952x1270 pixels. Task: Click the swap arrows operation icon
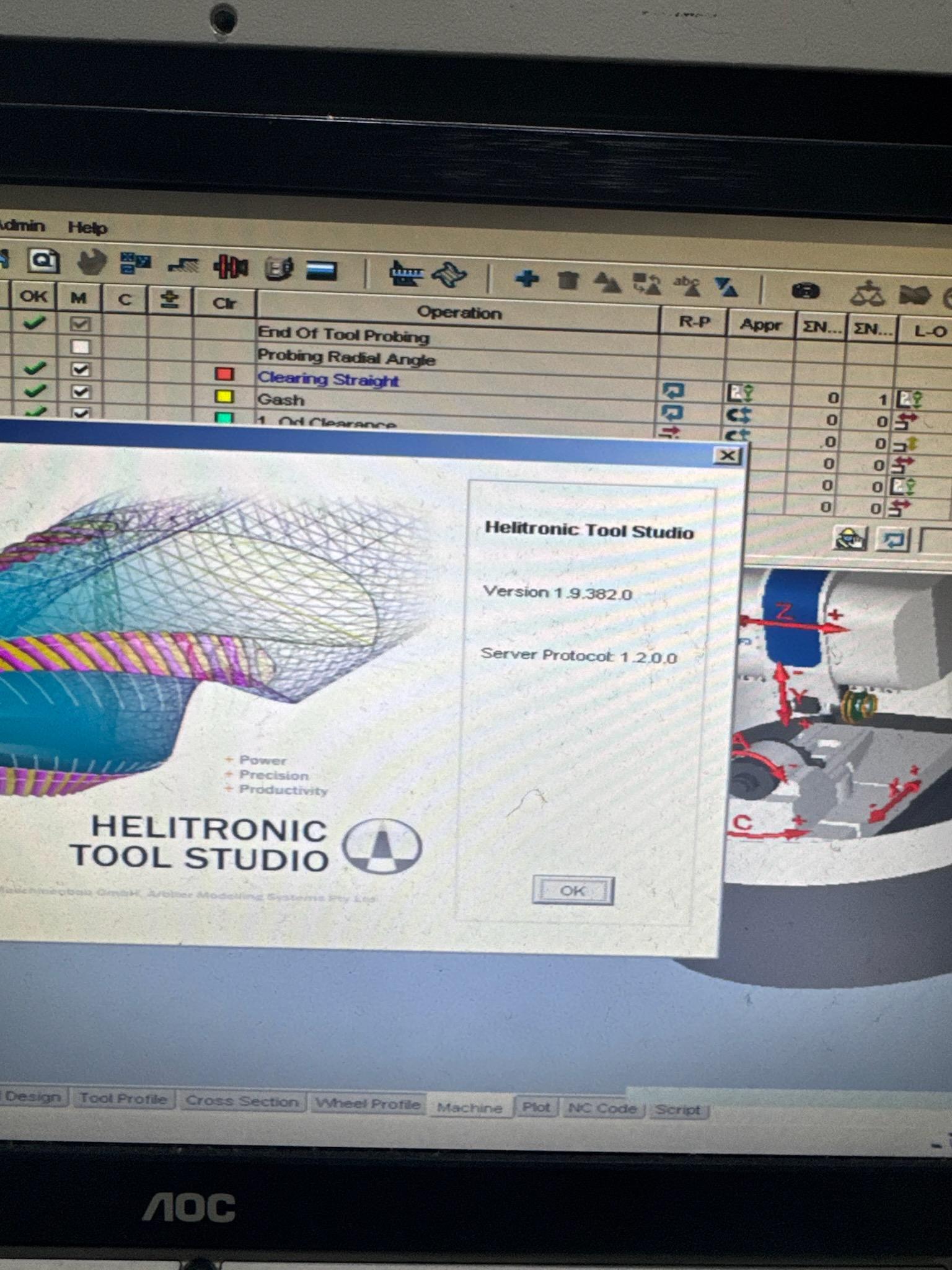pos(646,284)
